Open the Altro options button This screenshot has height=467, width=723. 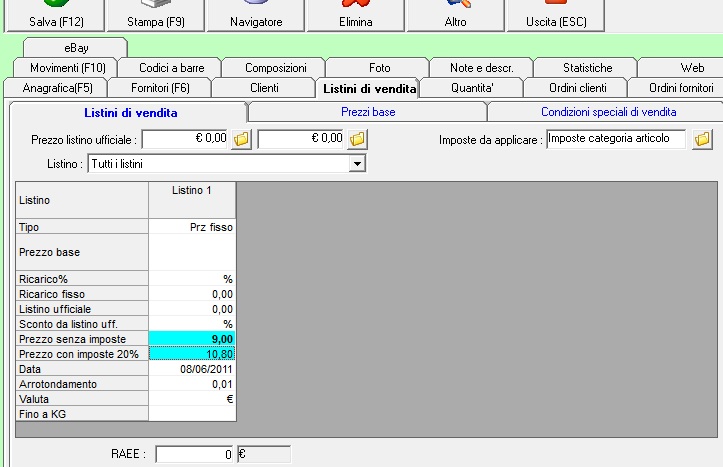[x=456, y=16]
